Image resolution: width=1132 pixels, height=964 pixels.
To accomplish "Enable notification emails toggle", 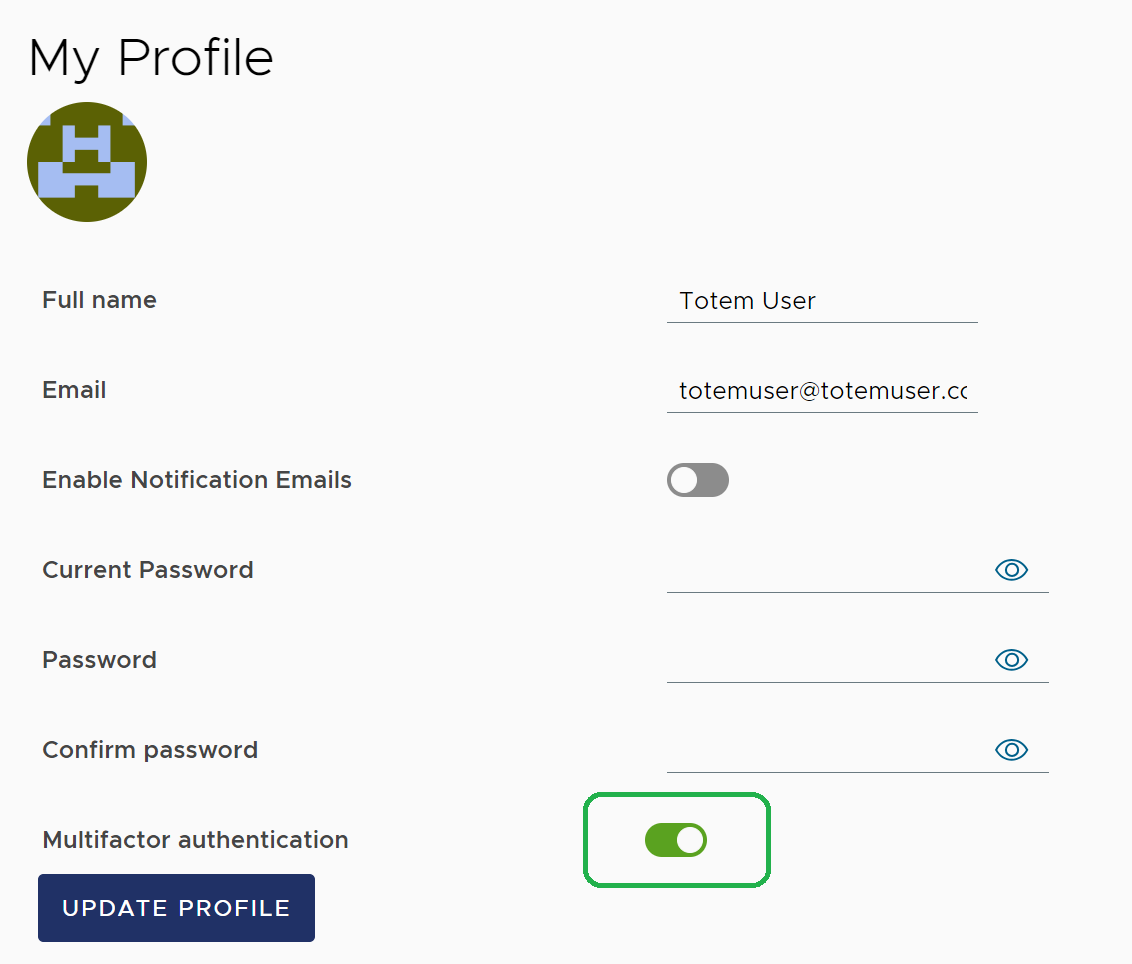I will pos(697,480).
